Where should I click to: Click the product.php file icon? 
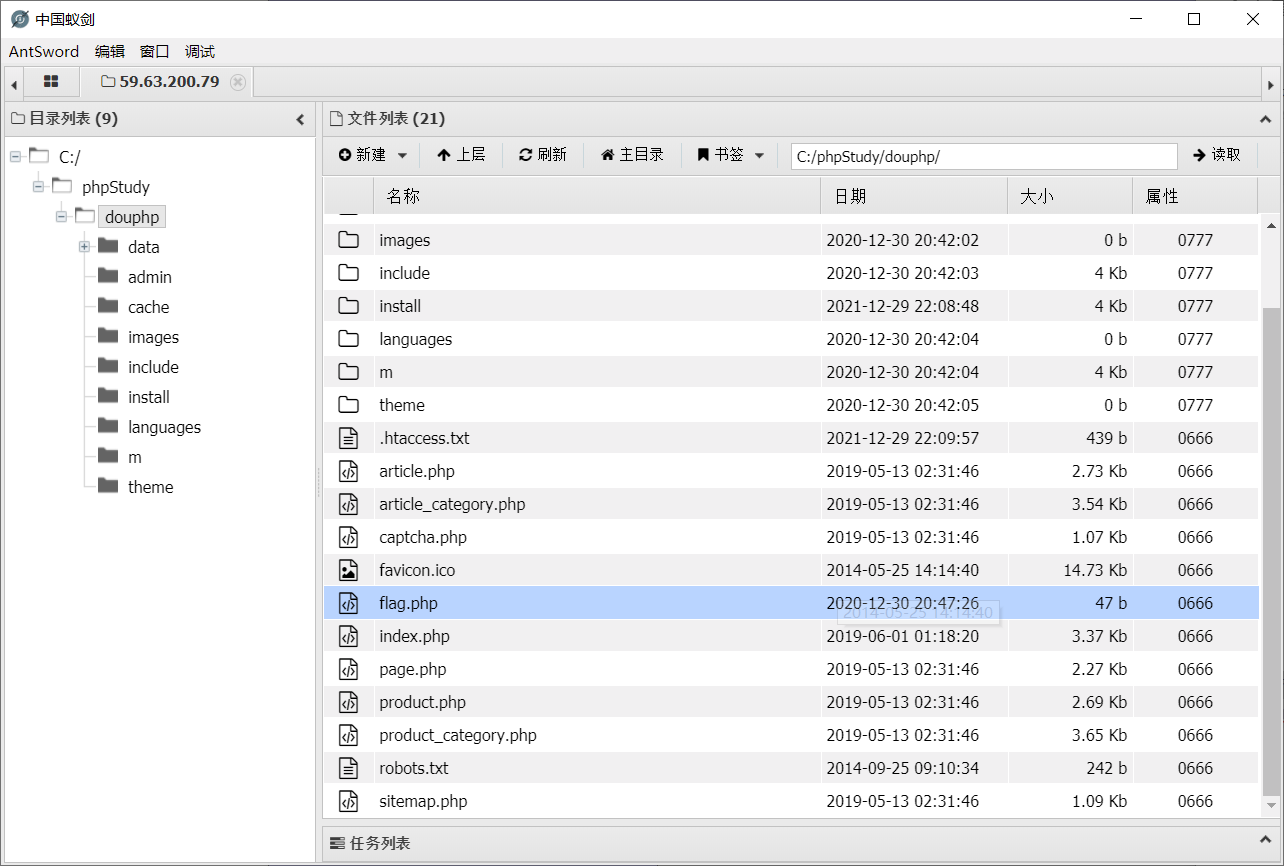pos(348,702)
